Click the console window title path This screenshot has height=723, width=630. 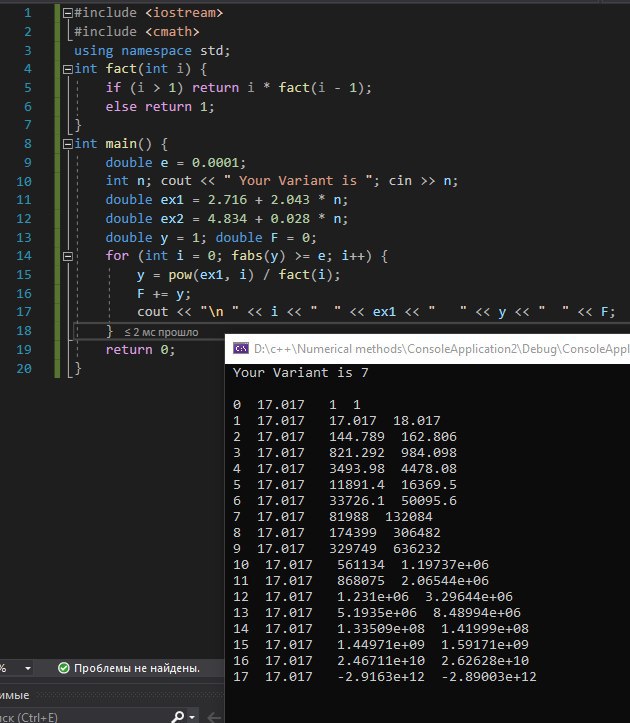[442, 349]
